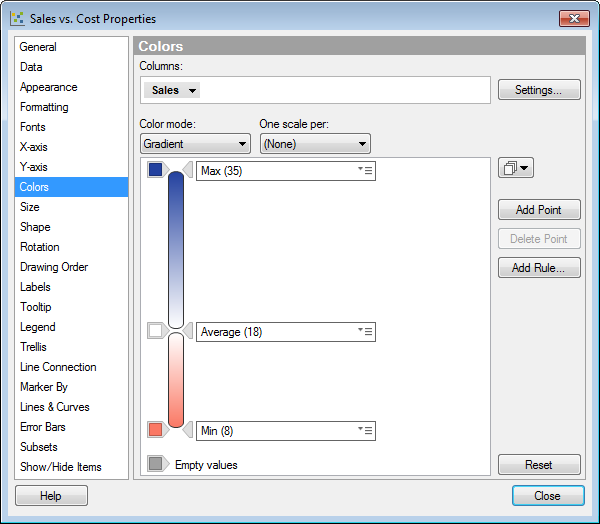Open the Line Connection page
The width and height of the screenshot is (600, 524).
72,367
